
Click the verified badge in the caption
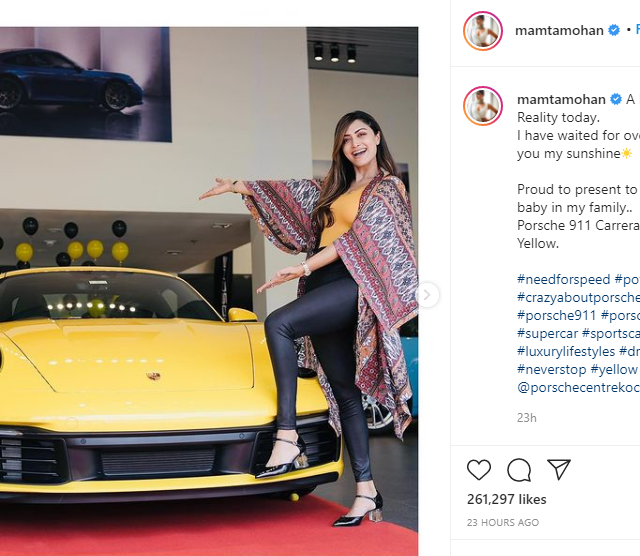tap(616, 99)
